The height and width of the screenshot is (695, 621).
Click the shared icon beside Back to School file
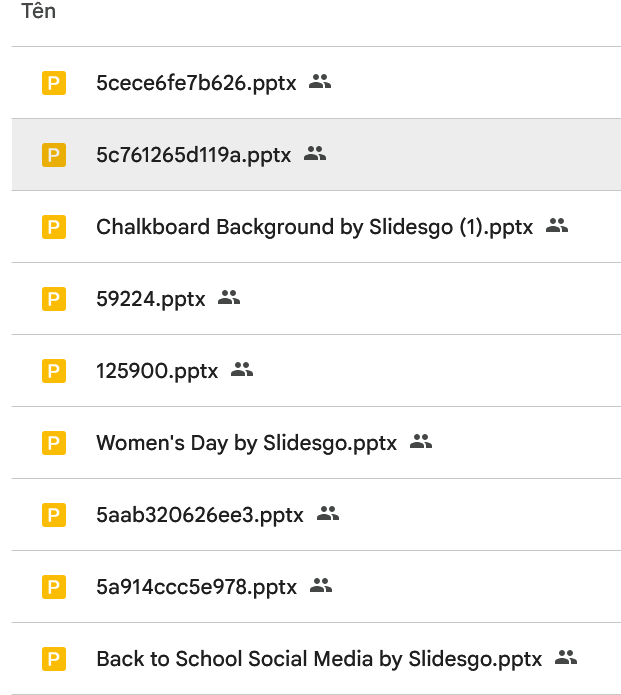coord(566,658)
